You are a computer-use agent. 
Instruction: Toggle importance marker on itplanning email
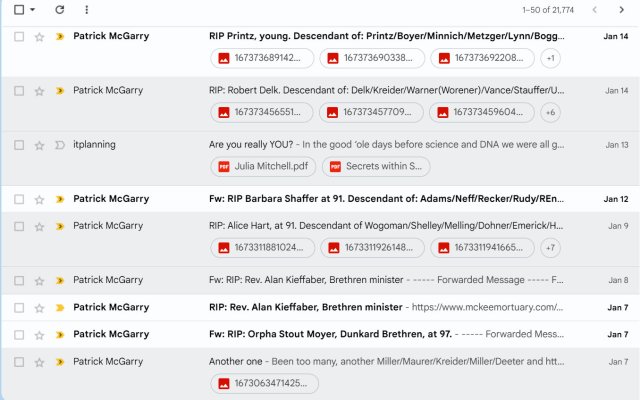coord(59,145)
